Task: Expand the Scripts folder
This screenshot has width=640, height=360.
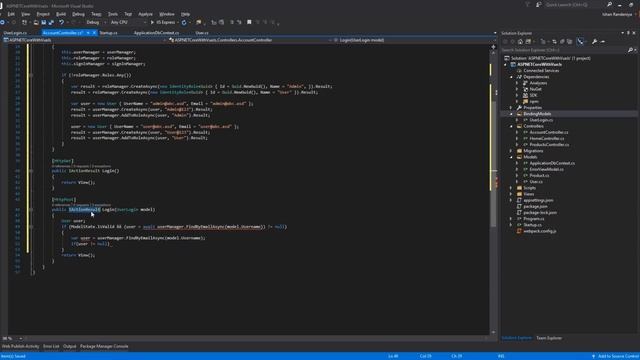Action: coord(511,188)
